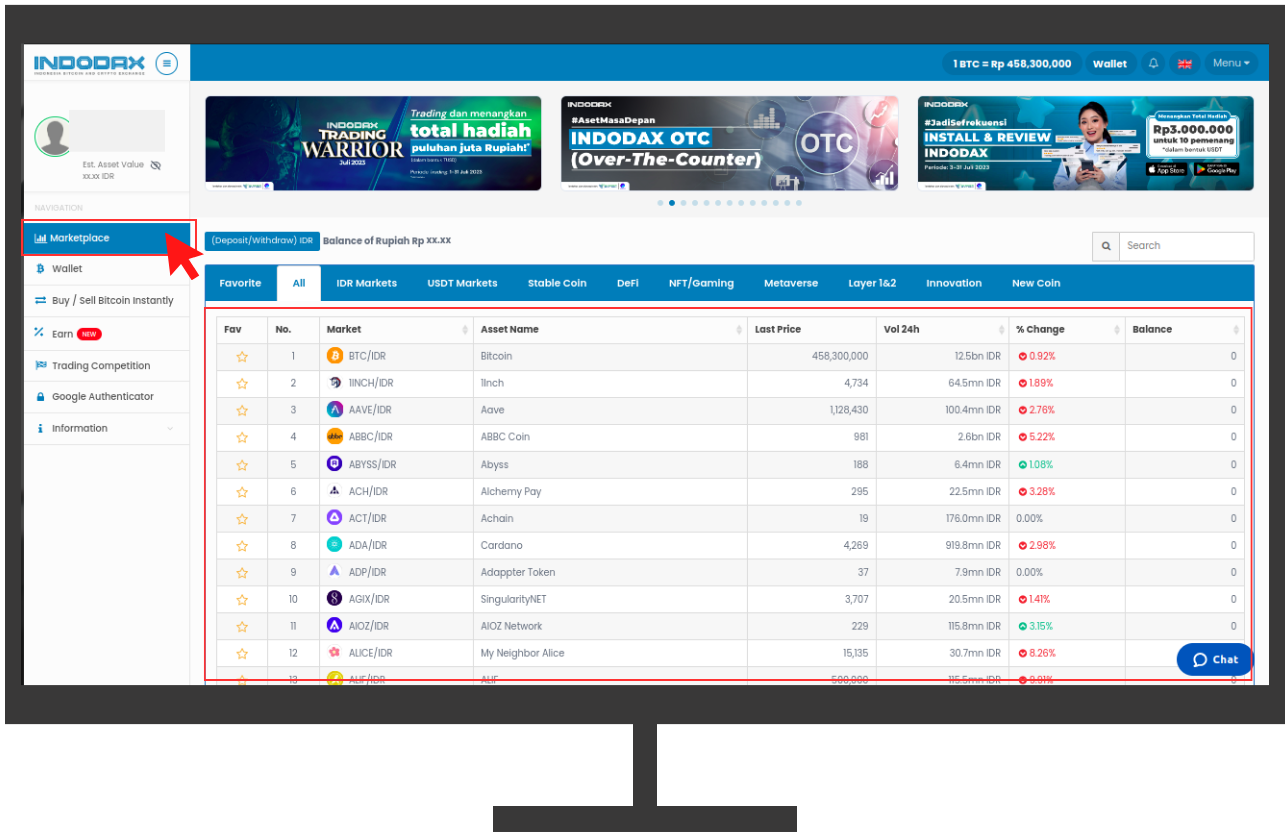Select the IDR Markets tab
This screenshot has height=833, width=1285.
[367, 283]
